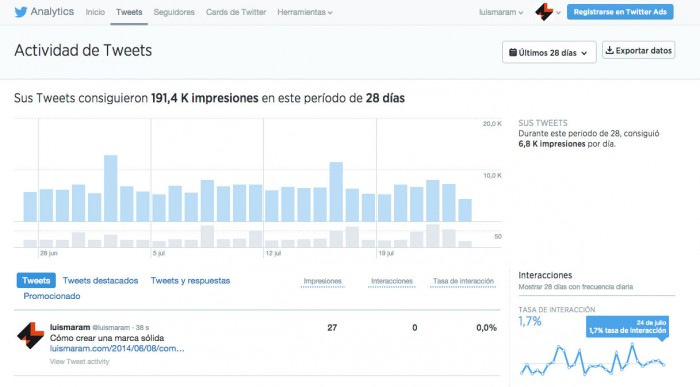Click the 28 jun axis label
Screen dimensions: 700x387
click(49, 253)
